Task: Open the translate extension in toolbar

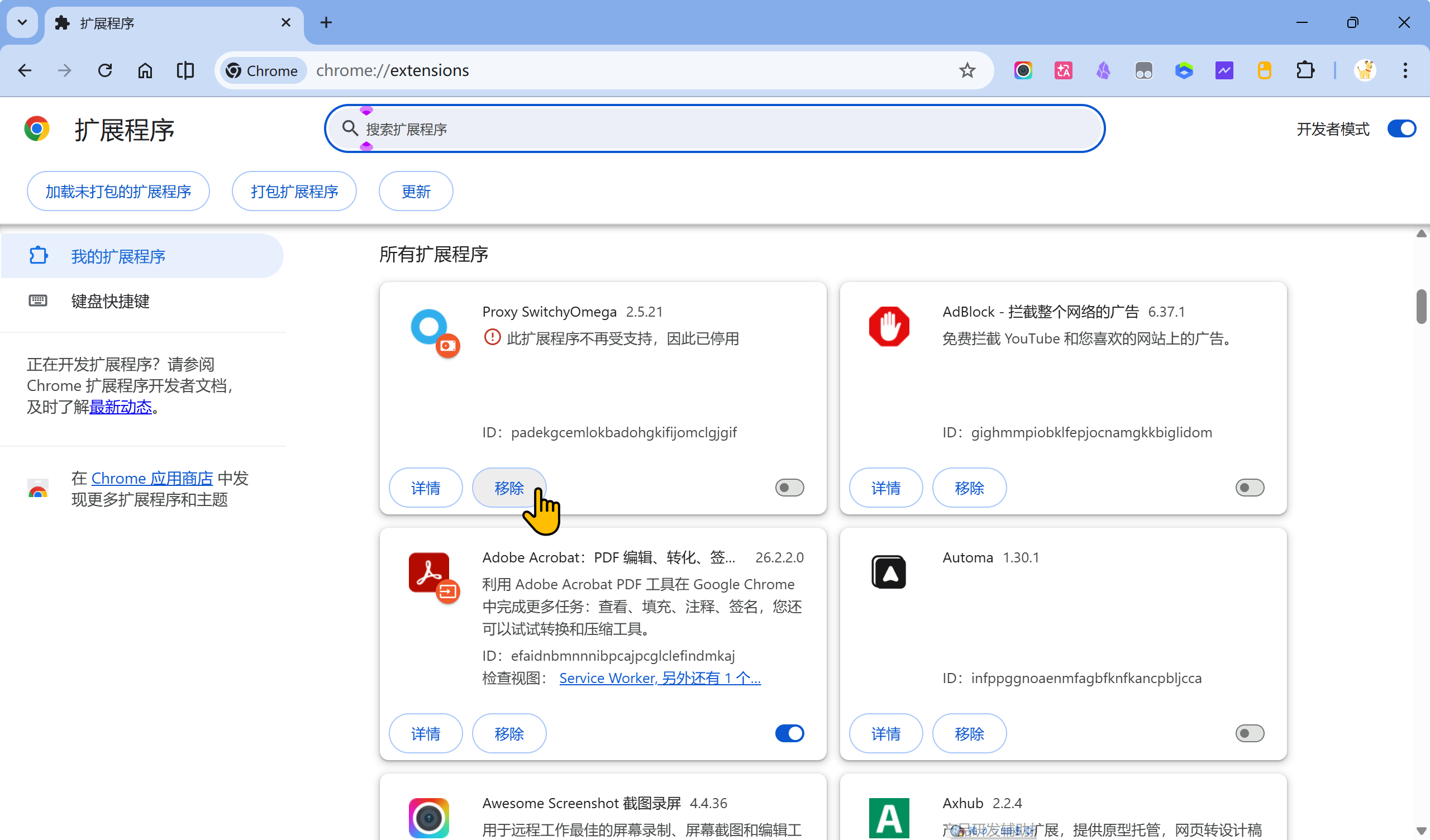Action: click(x=1063, y=70)
